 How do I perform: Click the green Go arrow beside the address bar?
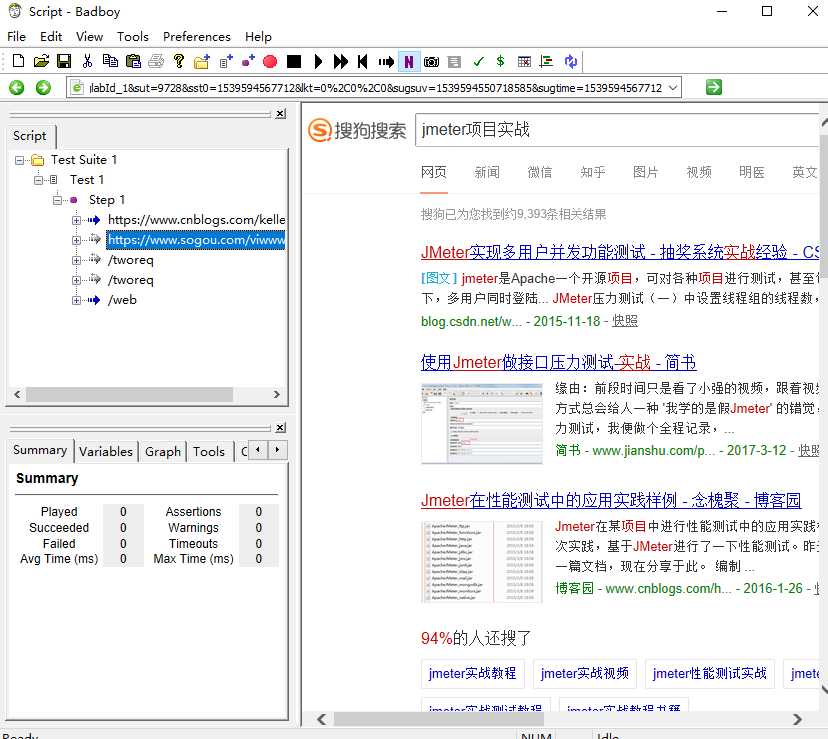tap(713, 87)
